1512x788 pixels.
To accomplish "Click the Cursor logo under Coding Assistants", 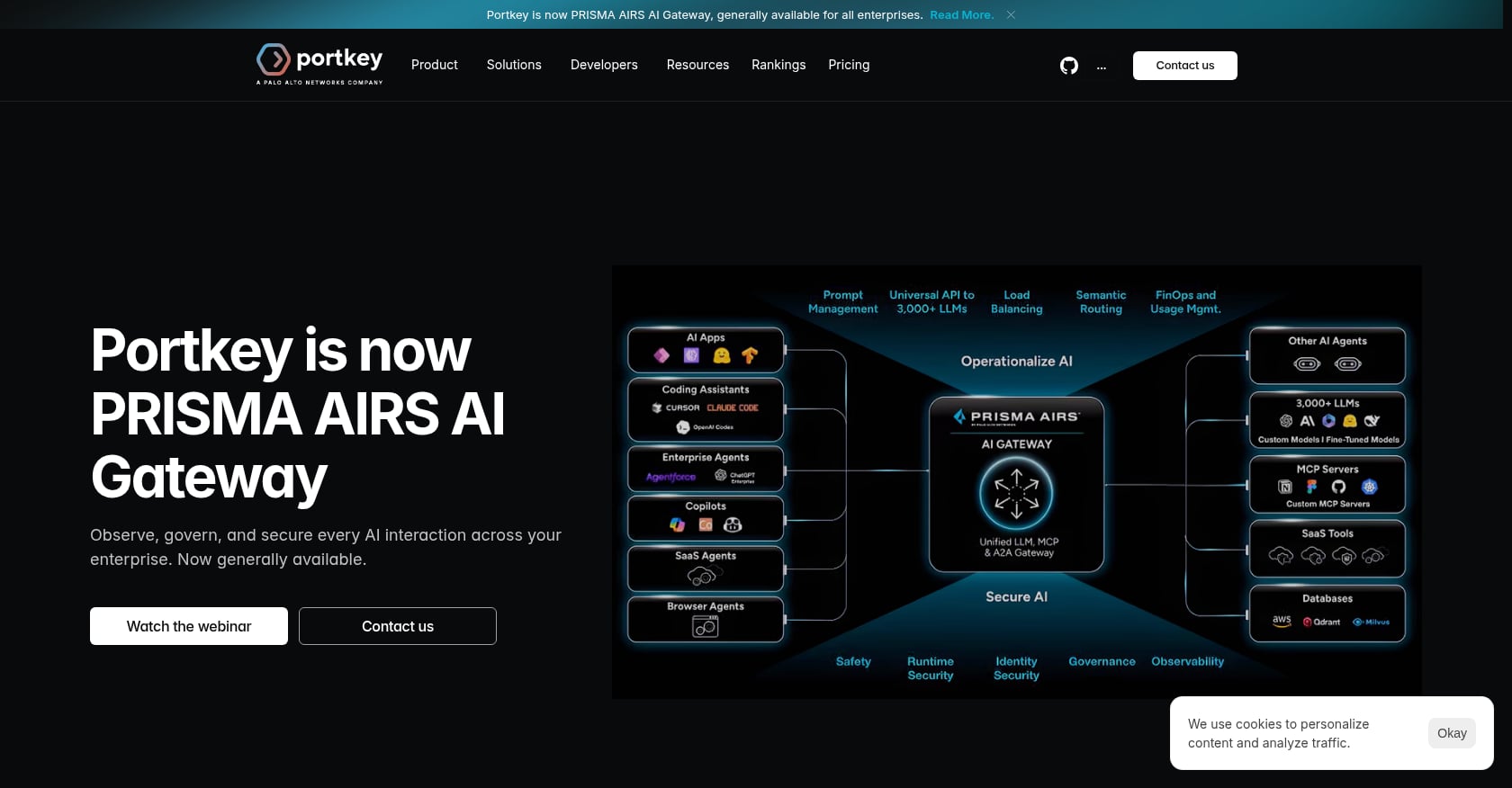I will [x=676, y=407].
